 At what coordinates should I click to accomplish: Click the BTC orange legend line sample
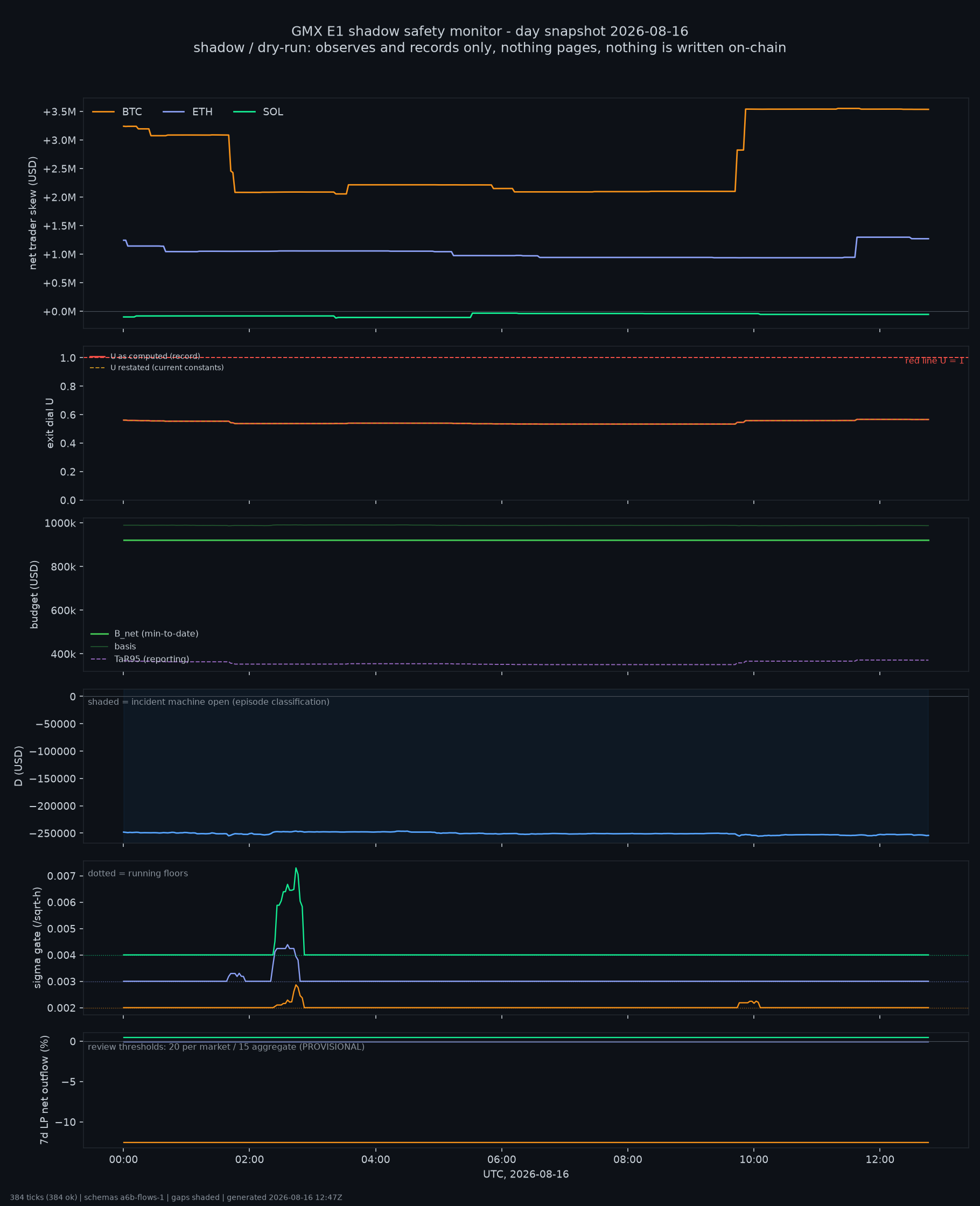[x=103, y=112]
